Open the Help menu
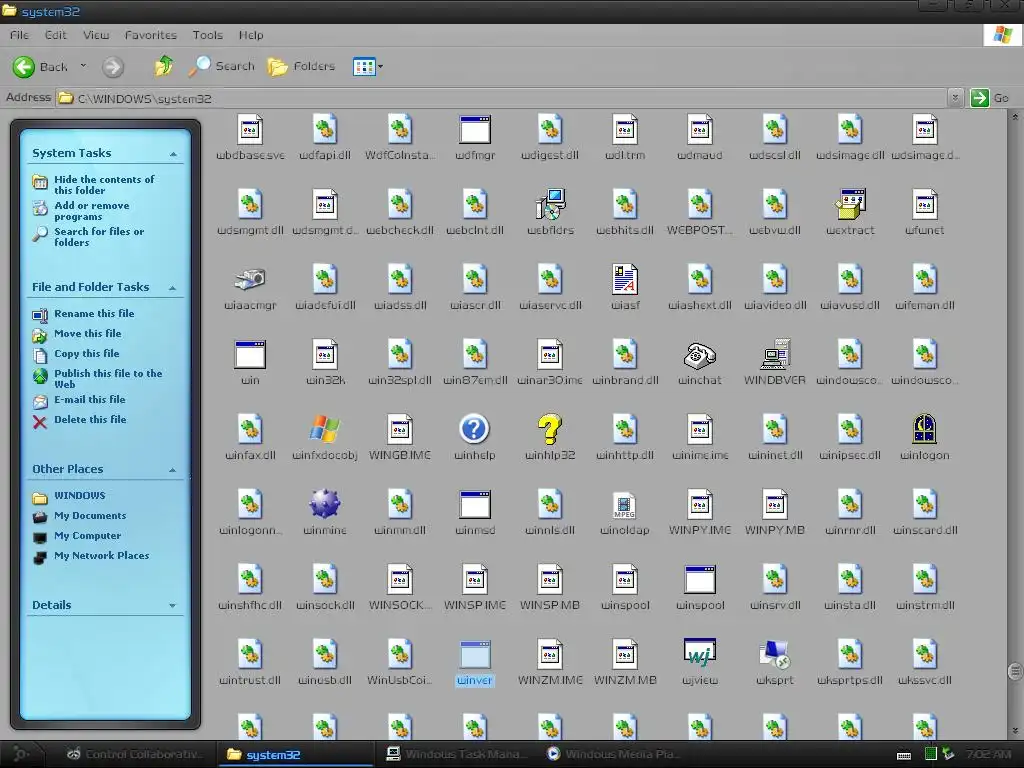The width and height of the screenshot is (1024, 768). point(251,35)
